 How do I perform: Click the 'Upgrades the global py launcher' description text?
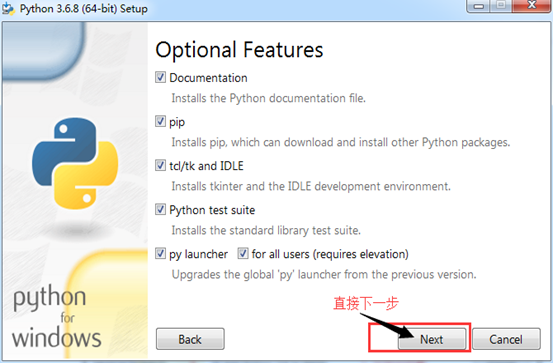click(324, 274)
